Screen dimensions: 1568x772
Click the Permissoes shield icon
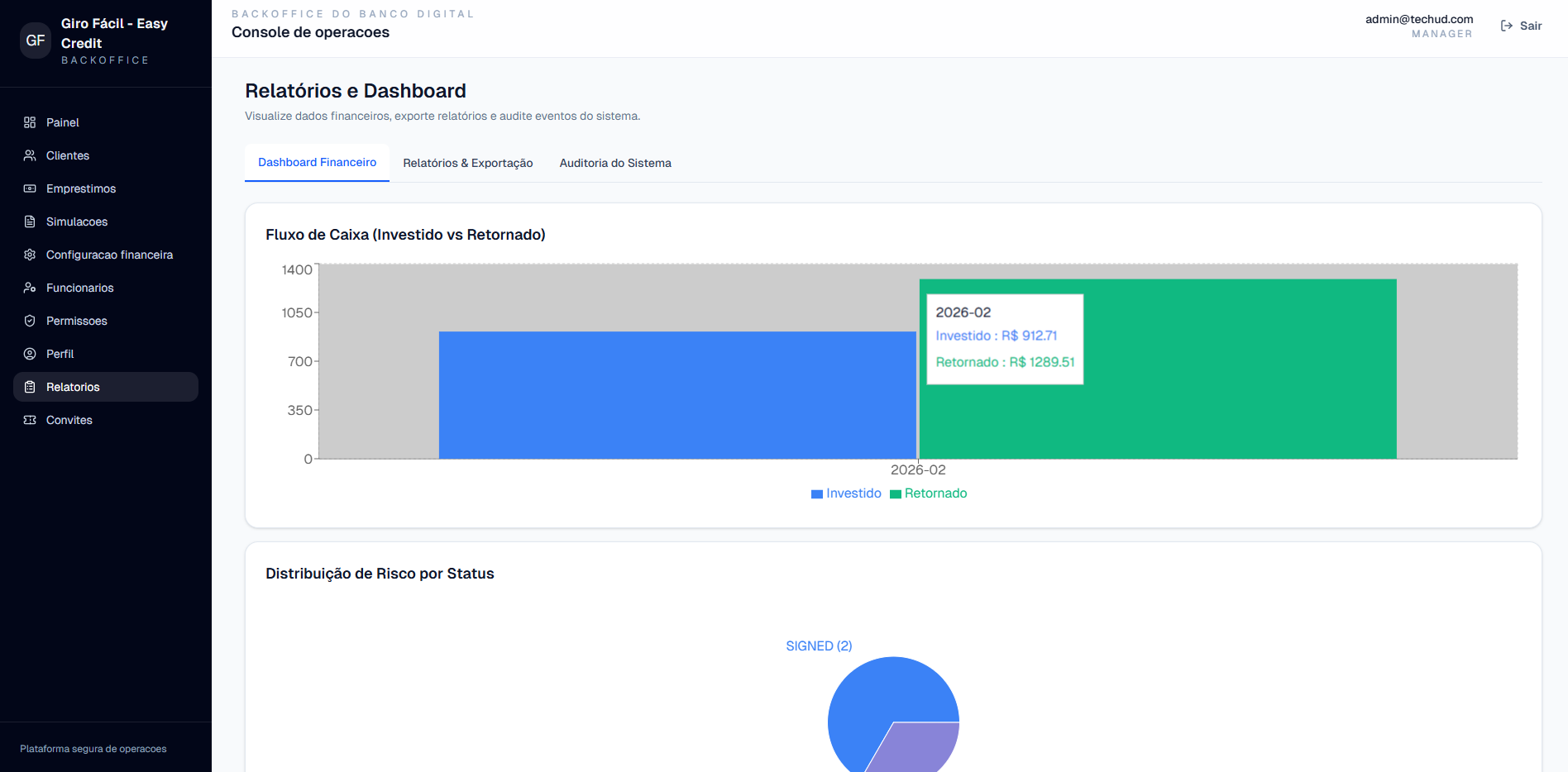[x=30, y=321]
